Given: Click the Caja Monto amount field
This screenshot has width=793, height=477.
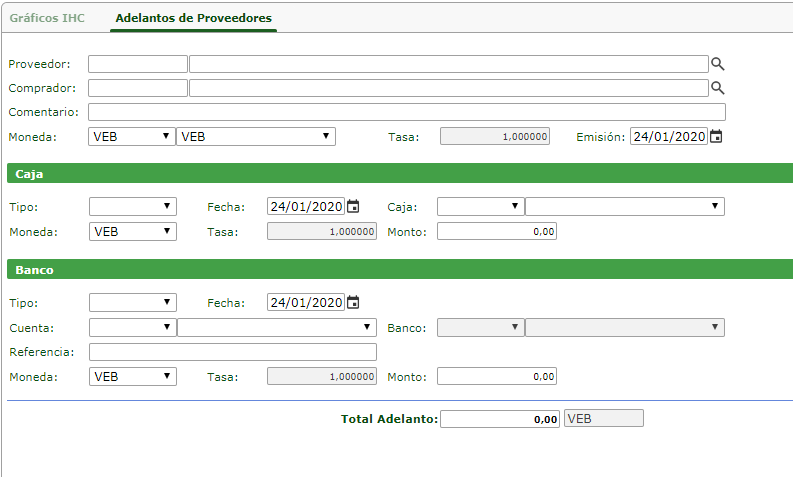Looking at the screenshot, I should 496,232.
